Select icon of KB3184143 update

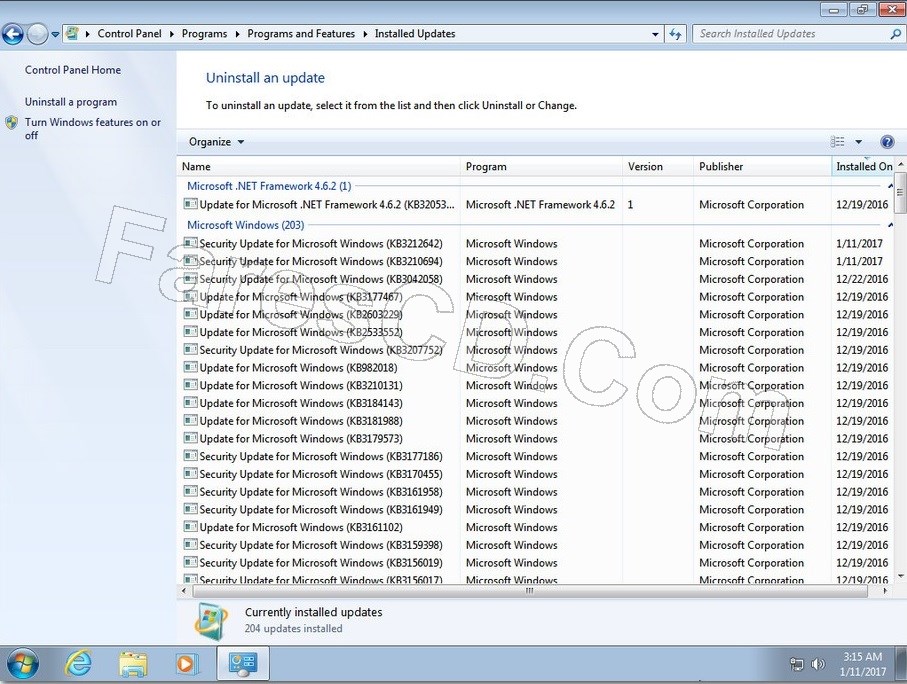click(190, 403)
